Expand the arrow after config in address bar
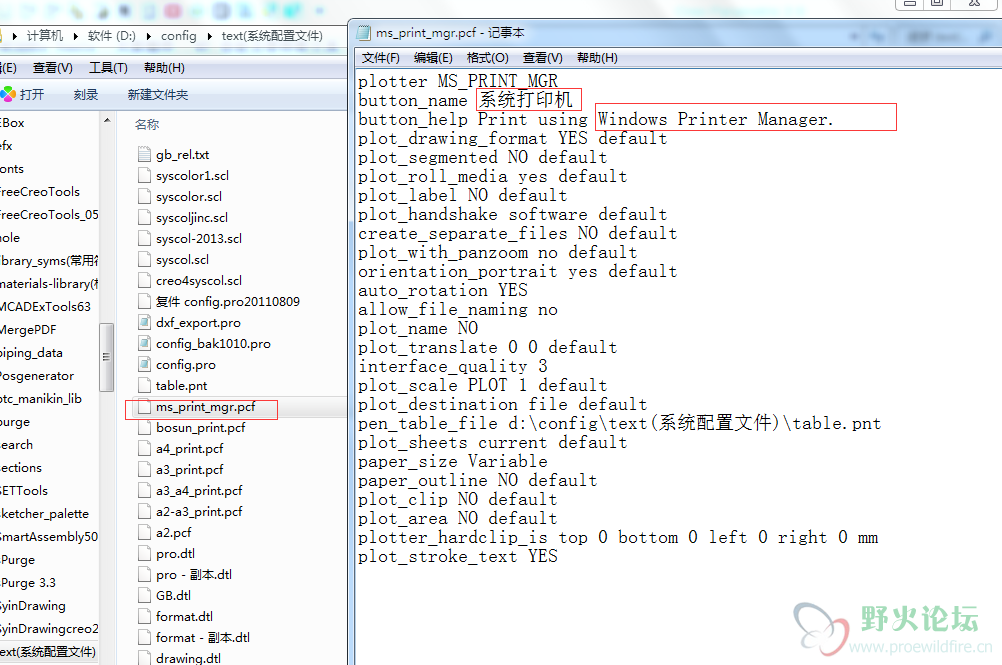 pos(209,36)
